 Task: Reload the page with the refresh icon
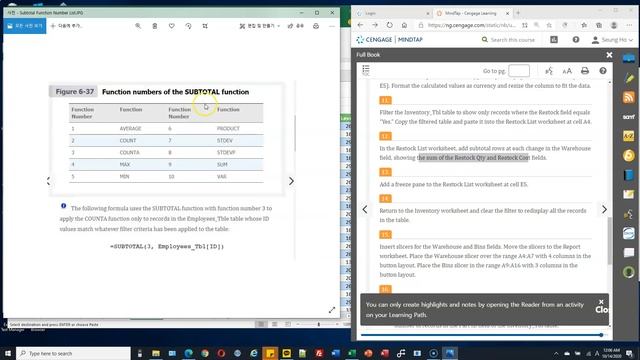[x=389, y=25]
